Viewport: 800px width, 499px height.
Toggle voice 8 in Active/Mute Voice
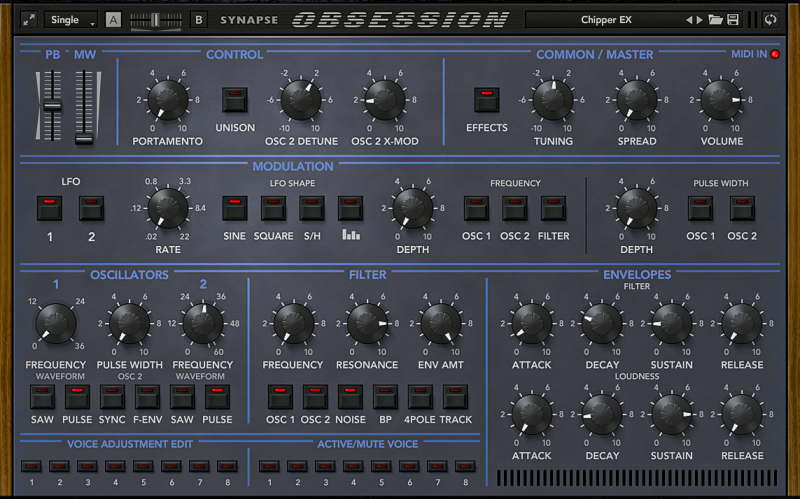tap(465, 466)
